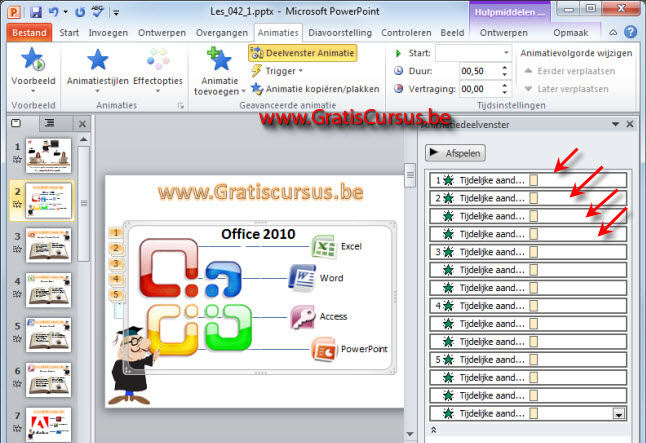The height and width of the screenshot is (443, 646).
Task: Open the Start timing combo box
Action: tap(473, 53)
